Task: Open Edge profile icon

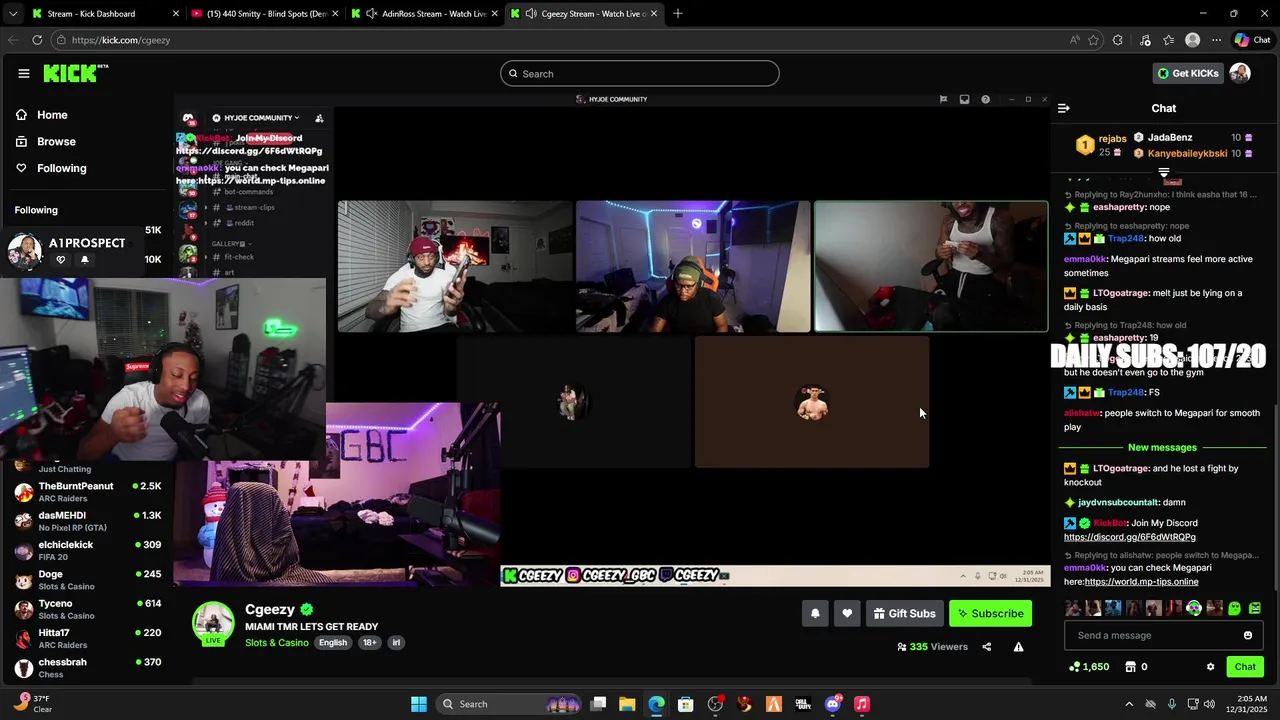Action: 1192,40
